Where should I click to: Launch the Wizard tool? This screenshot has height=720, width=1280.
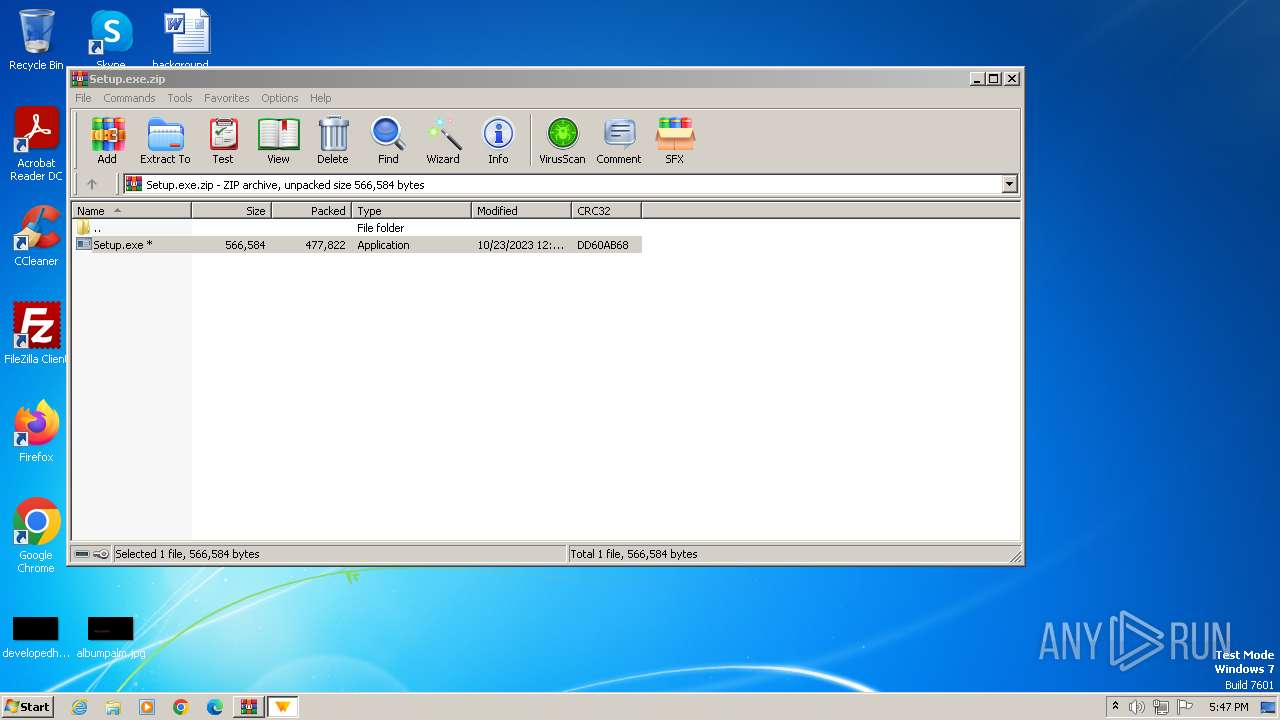pos(443,140)
